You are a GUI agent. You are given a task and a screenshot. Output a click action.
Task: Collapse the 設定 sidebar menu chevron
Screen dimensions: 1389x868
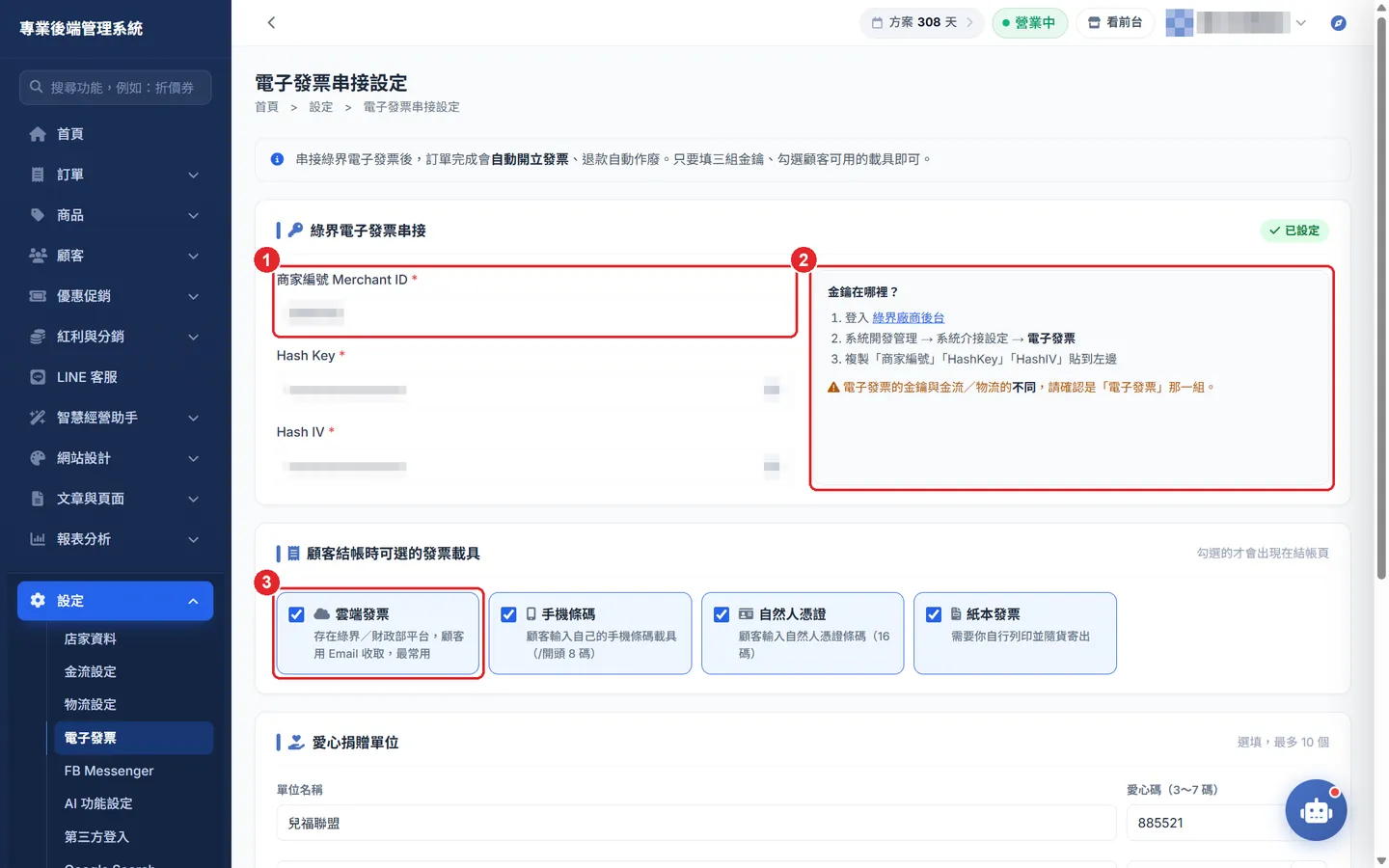click(193, 601)
